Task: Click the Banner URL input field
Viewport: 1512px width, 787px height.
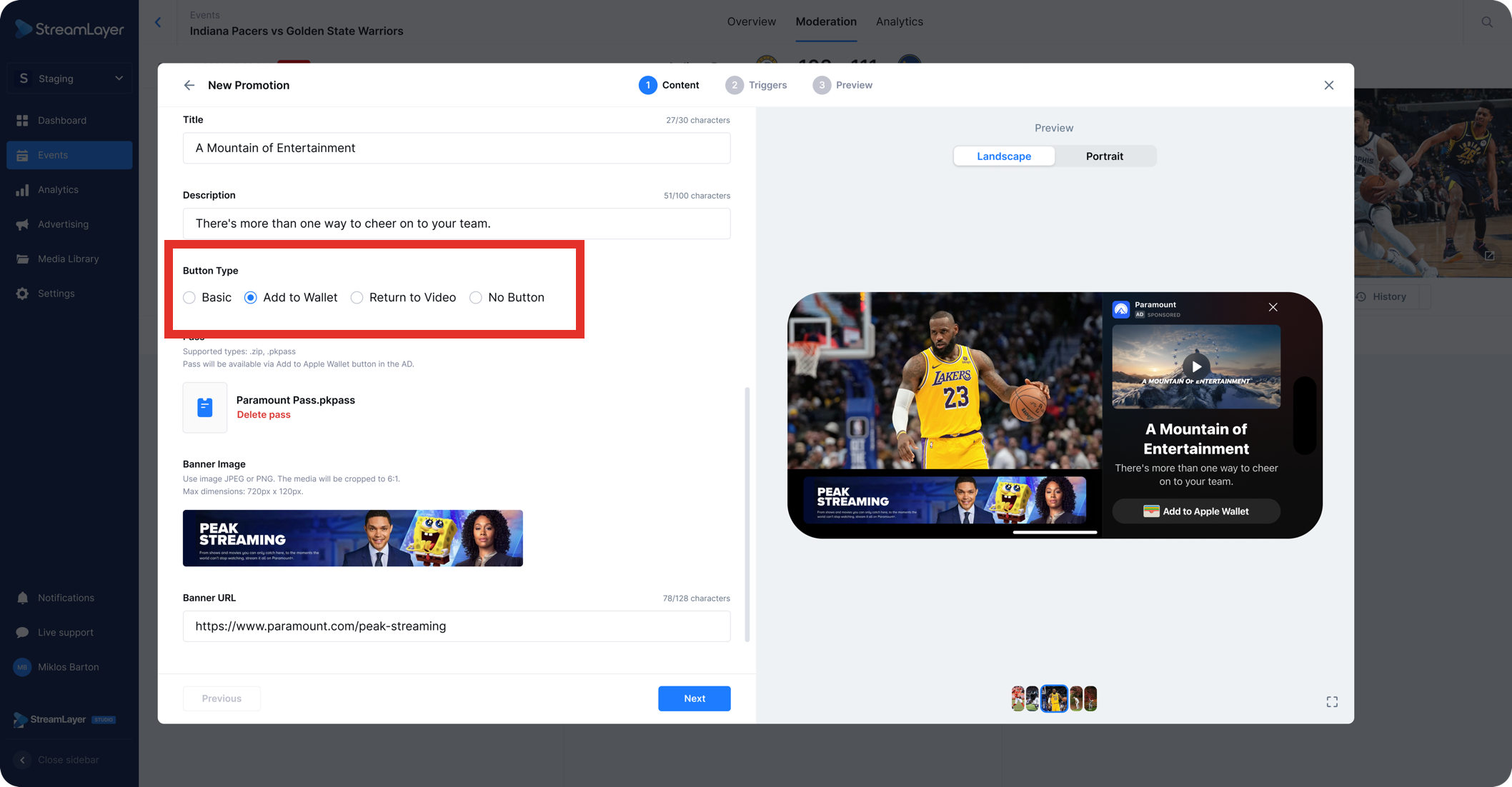Action: 457,626
